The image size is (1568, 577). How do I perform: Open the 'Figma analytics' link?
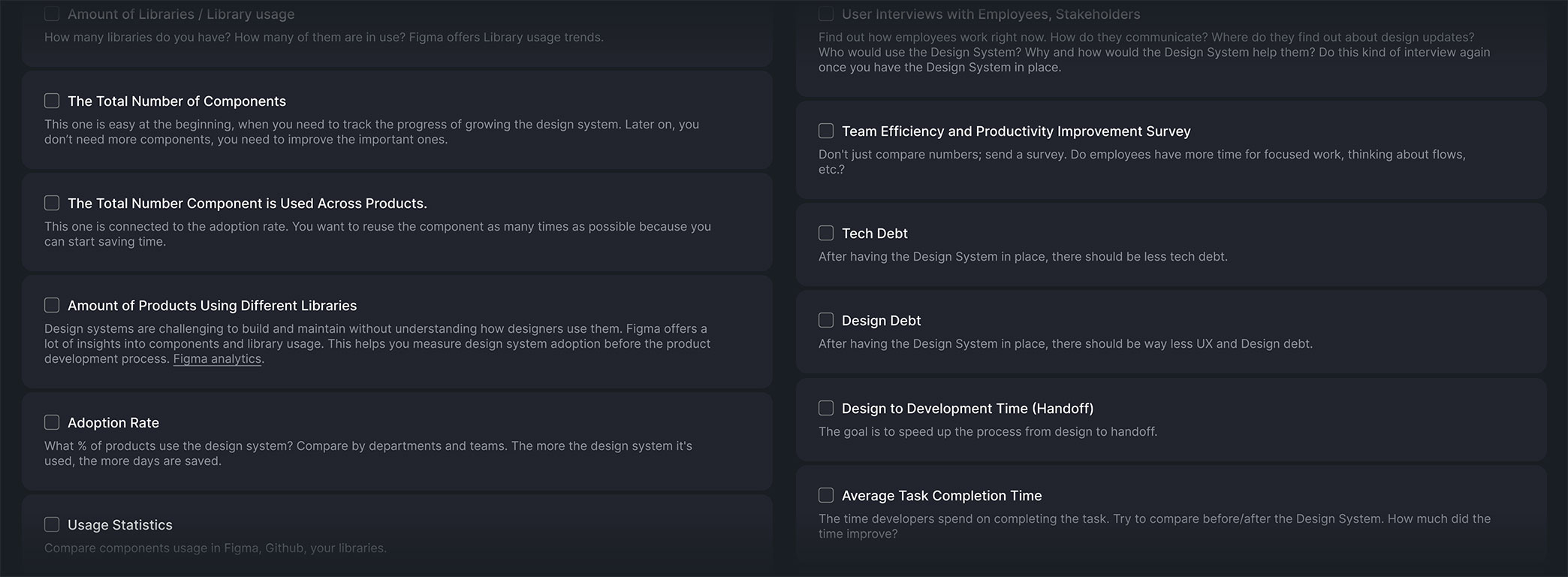[217, 359]
